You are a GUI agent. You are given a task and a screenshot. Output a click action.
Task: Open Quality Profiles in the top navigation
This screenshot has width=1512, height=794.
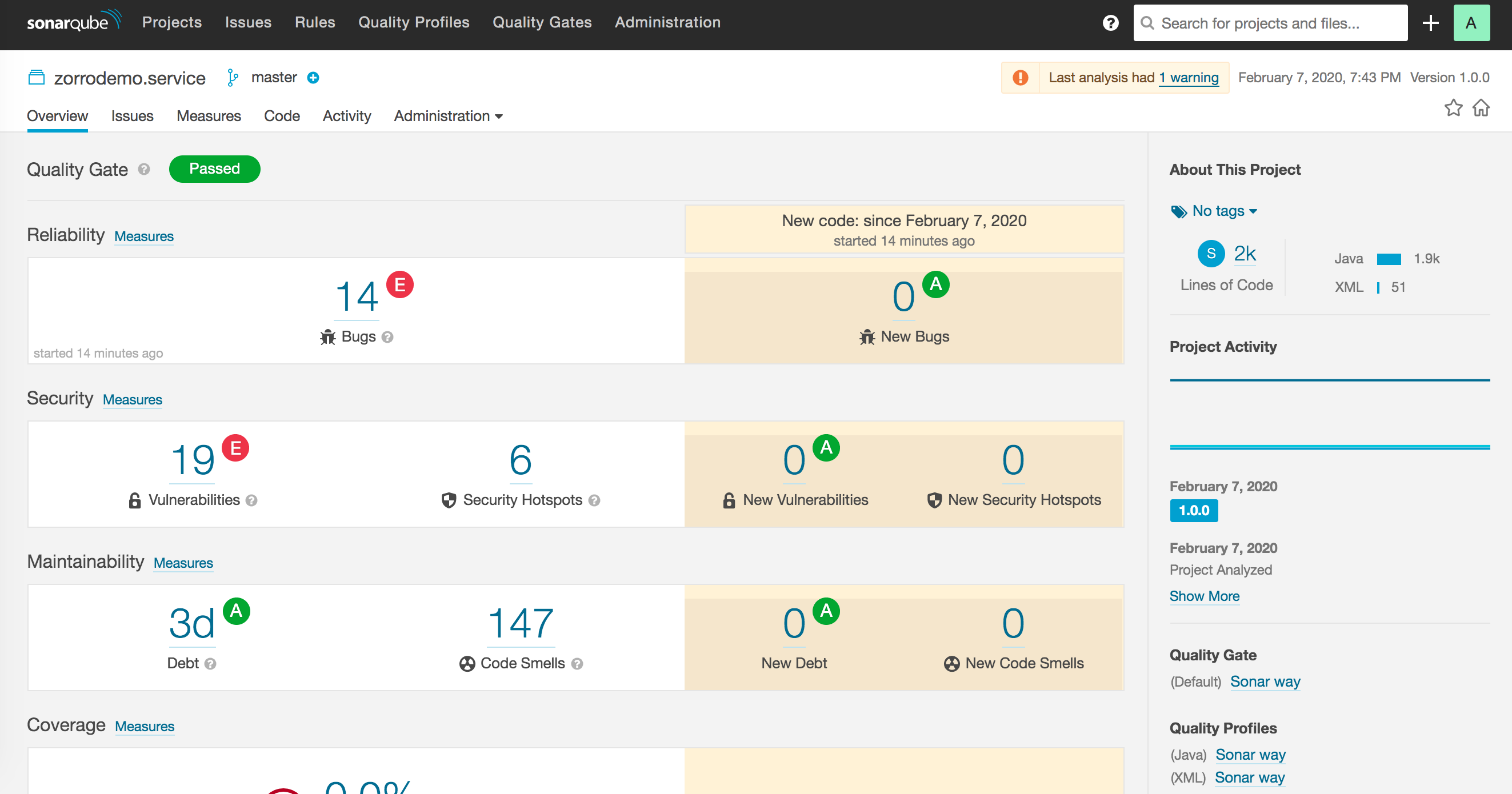pyautogui.click(x=414, y=22)
